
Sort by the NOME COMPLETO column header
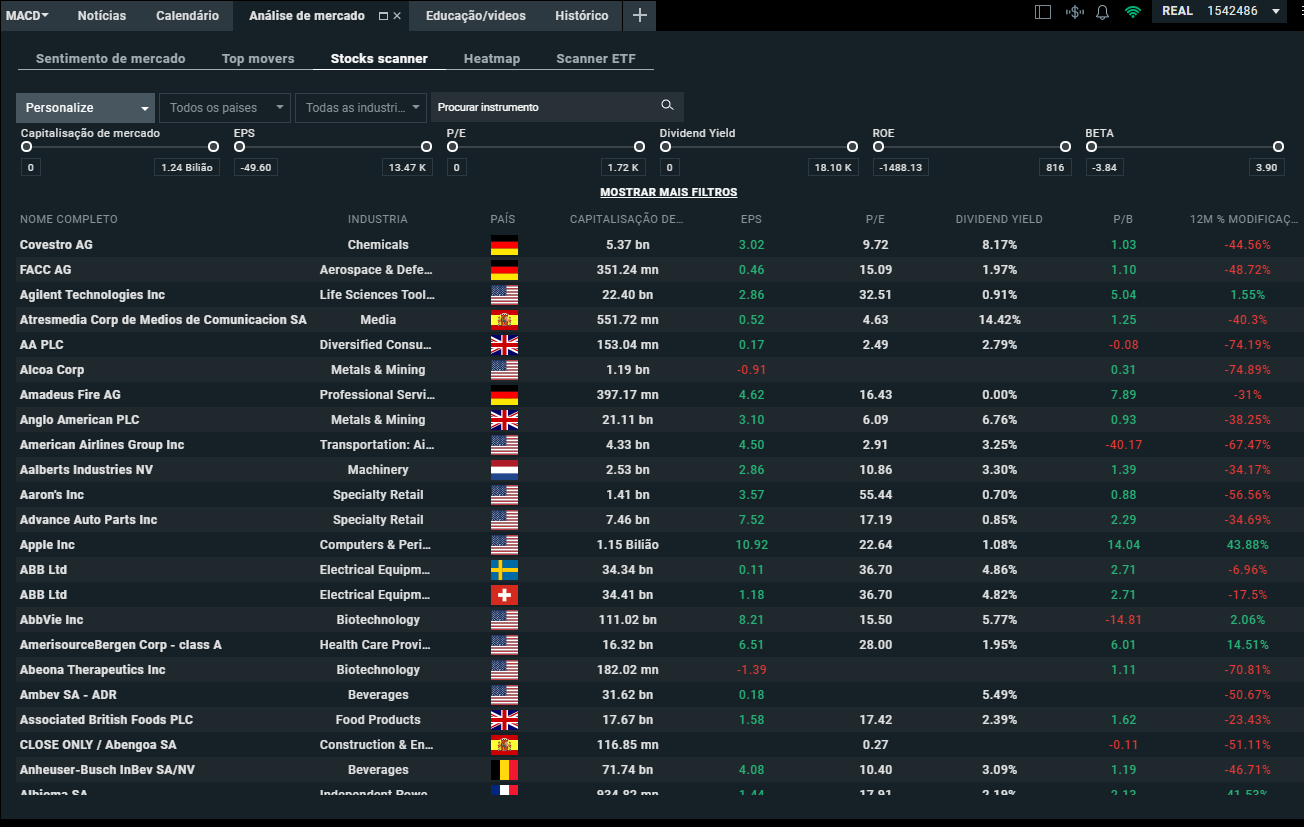pyautogui.click(x=69, y=219)
